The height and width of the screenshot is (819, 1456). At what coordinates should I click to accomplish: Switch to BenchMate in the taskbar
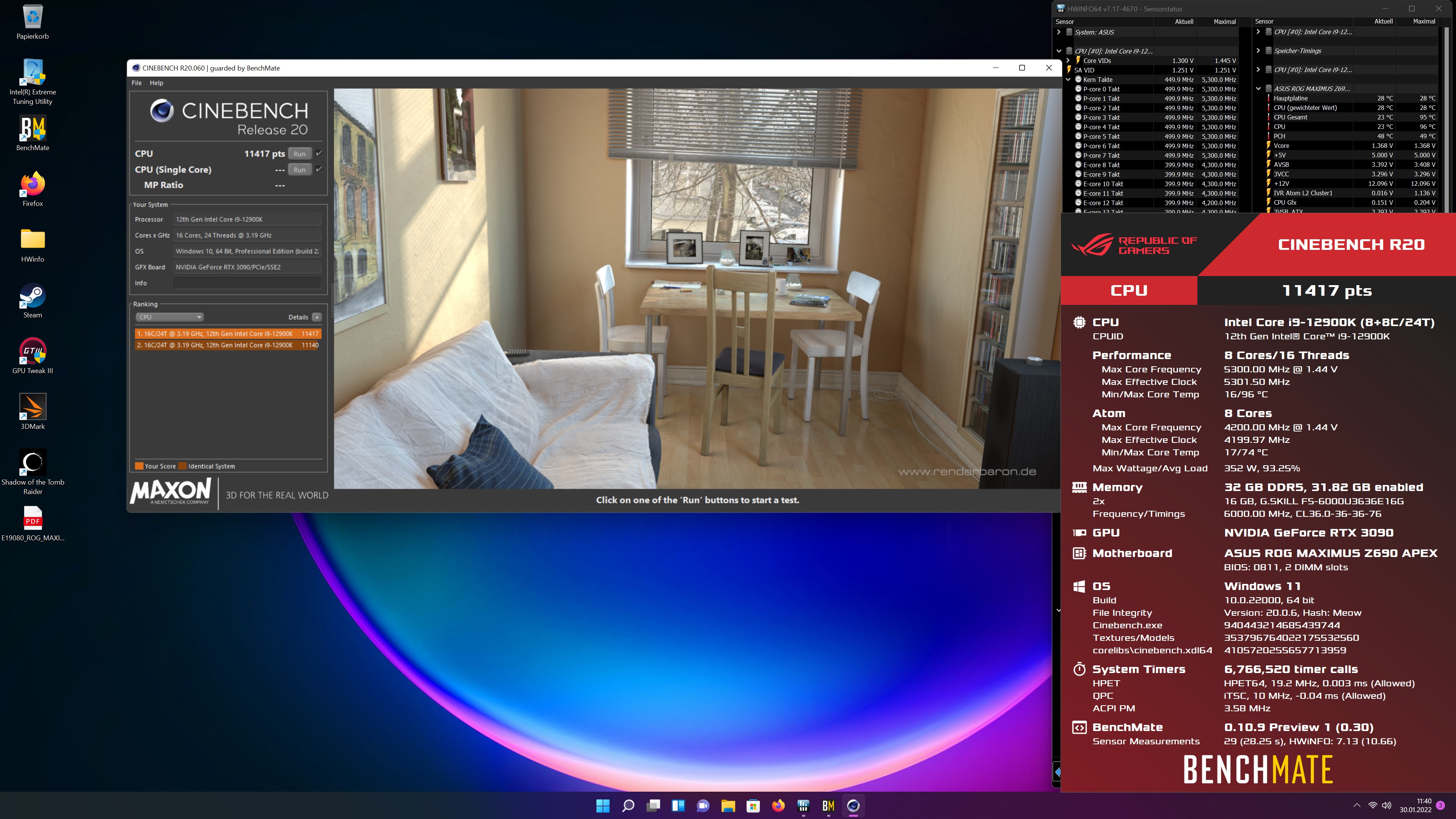828,805
